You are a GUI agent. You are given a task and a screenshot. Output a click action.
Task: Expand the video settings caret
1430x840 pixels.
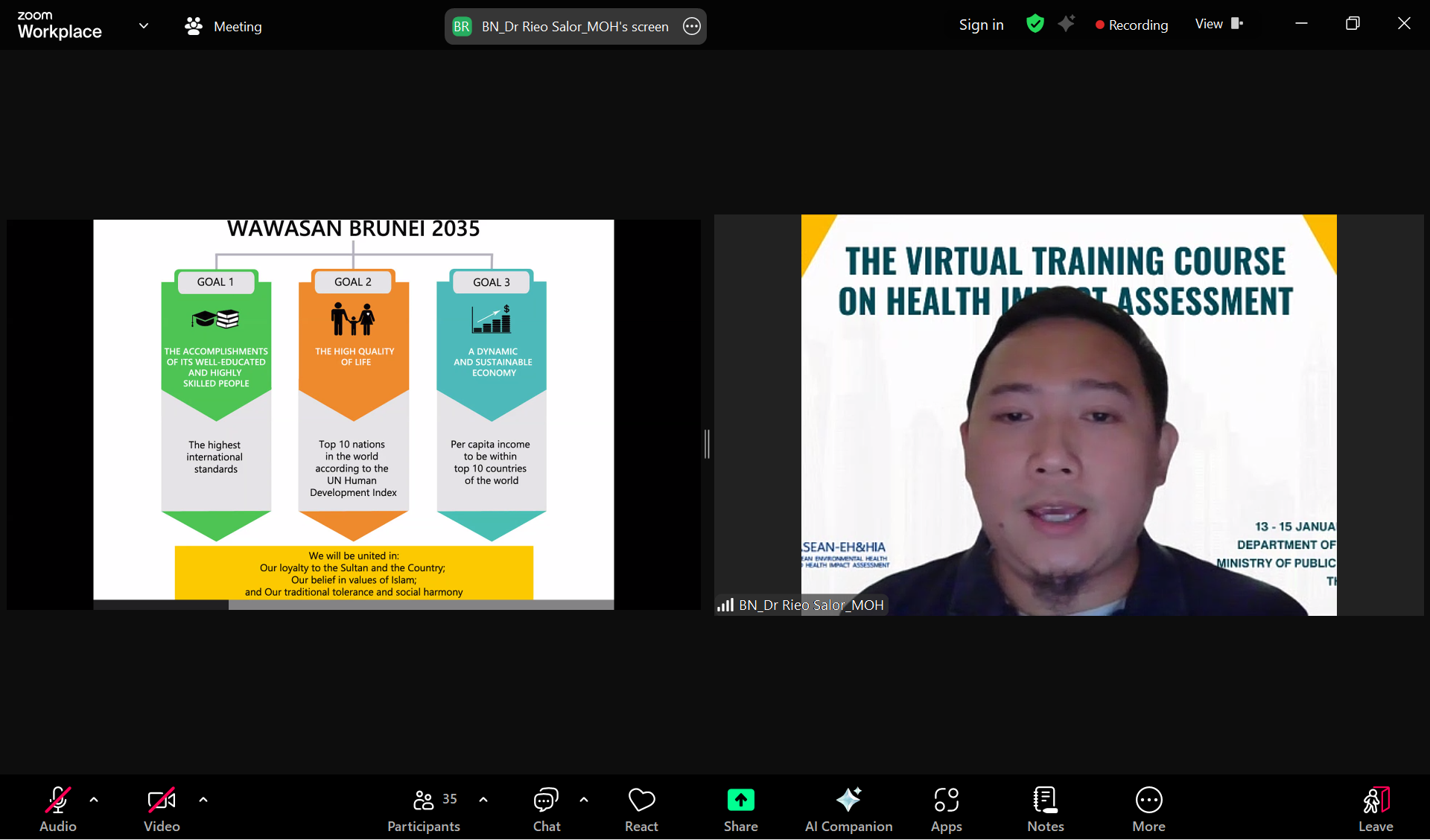(203, 800)
